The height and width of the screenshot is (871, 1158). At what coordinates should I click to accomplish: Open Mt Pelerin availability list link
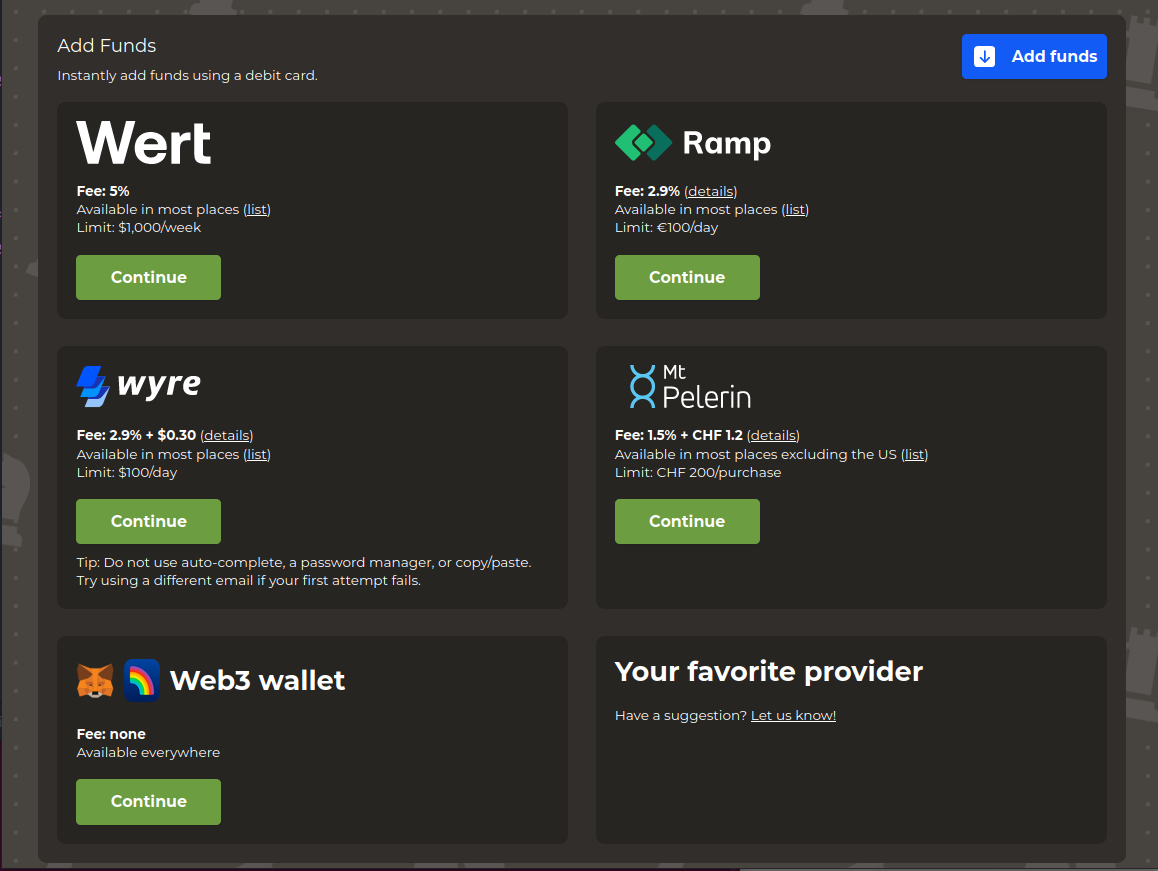tap(914, 454)
